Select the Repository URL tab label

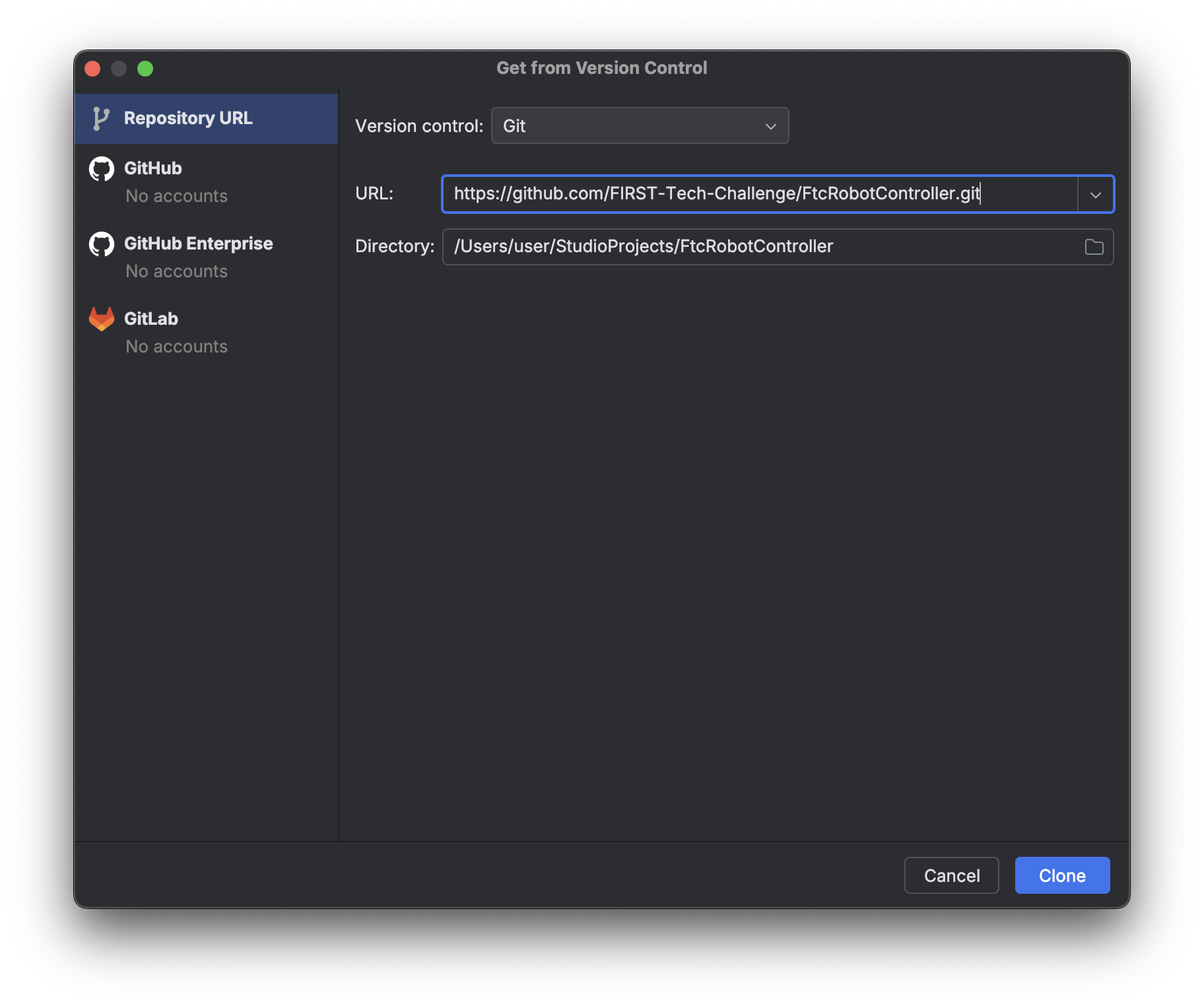click(188, 118)
